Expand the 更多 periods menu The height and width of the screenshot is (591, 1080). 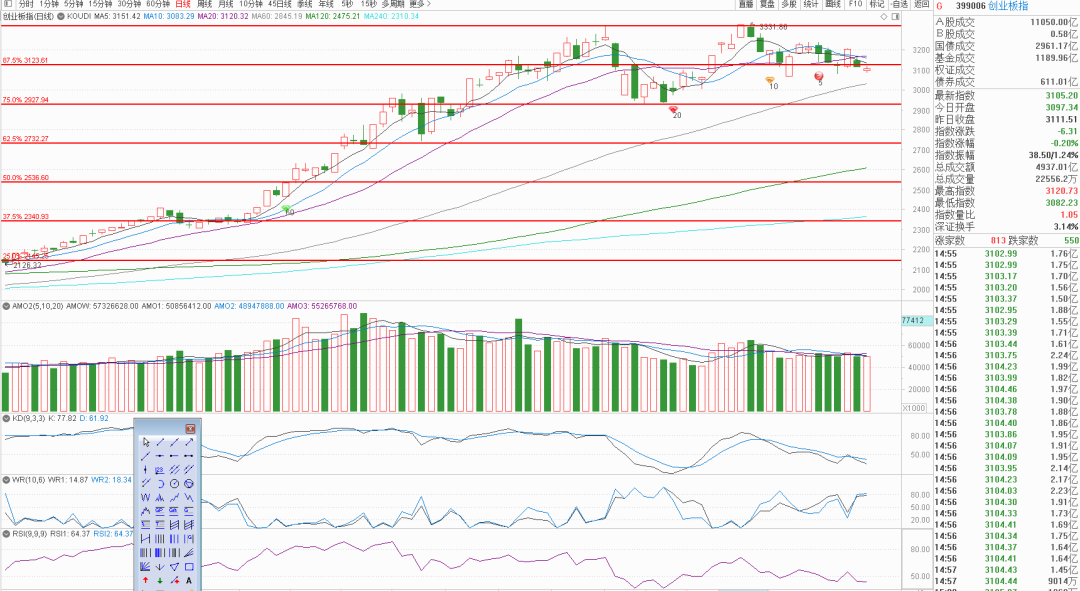(419, 4)
